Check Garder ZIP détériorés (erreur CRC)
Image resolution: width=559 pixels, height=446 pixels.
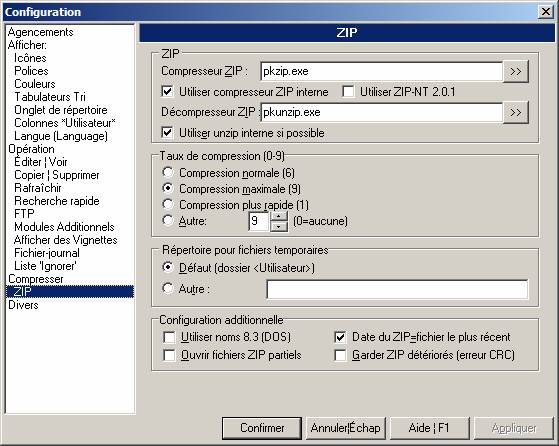(x=340, y=355)
